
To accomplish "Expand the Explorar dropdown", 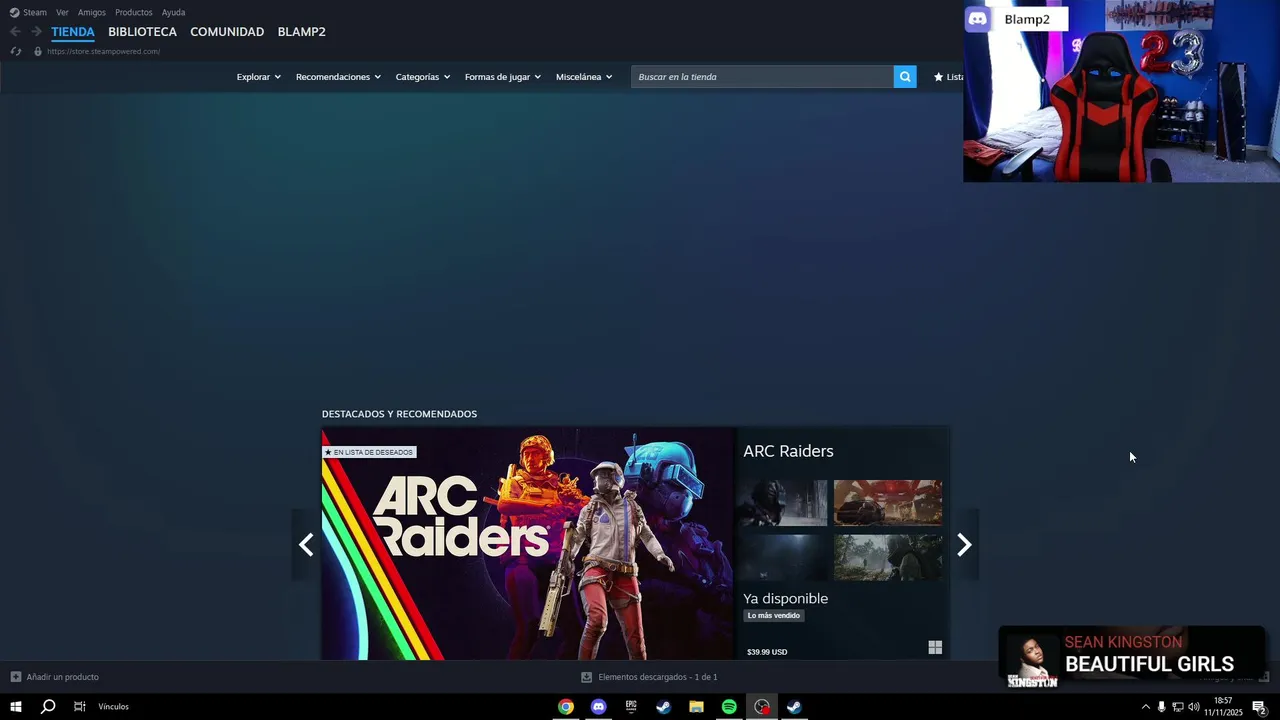I will pyautogui.click(x=258, y=77).
